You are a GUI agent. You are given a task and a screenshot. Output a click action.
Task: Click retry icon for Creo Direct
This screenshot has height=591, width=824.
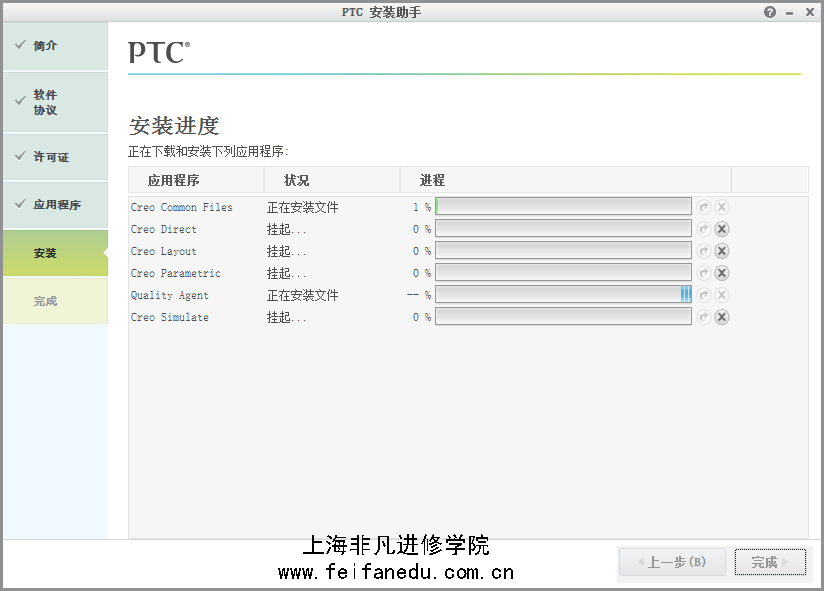[x=704, y=229]
